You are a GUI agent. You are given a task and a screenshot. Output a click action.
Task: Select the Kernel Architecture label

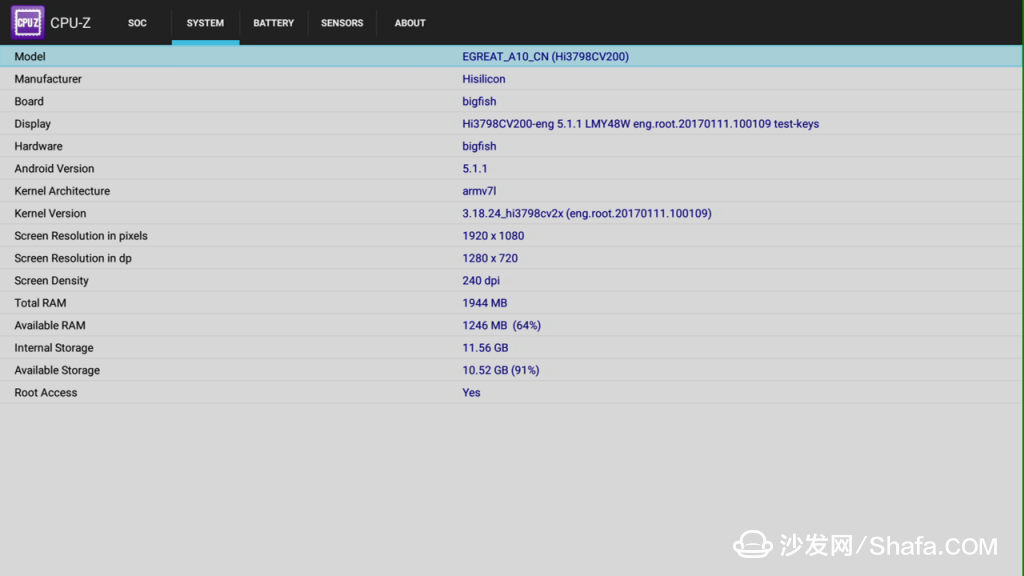click(x=62, y=191)
